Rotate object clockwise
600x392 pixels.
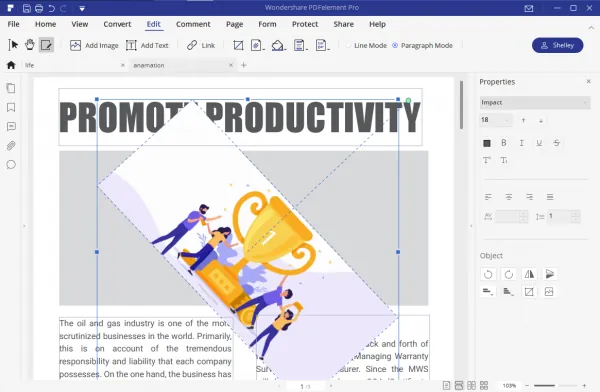pos(509,274)
